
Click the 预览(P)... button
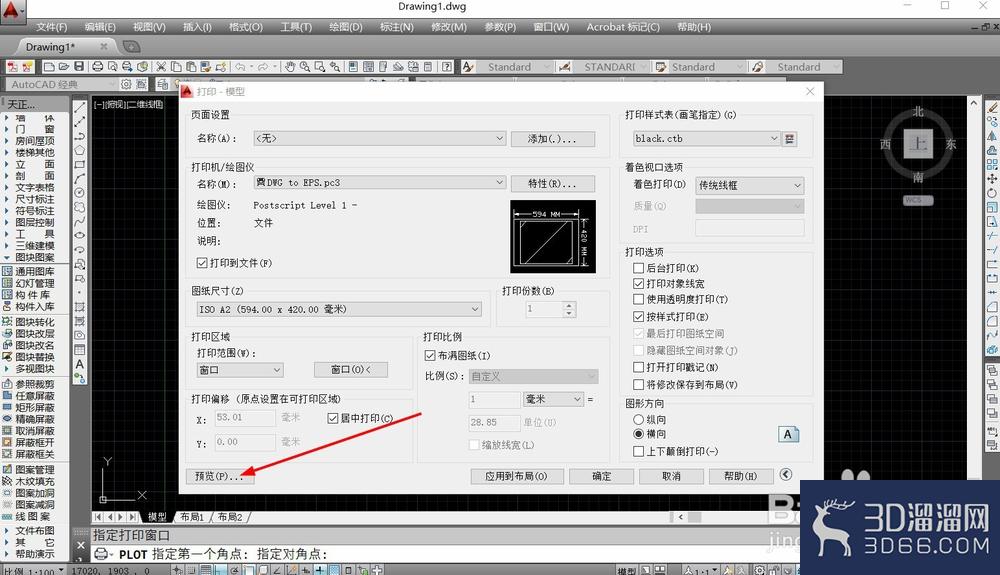point(219,476)
